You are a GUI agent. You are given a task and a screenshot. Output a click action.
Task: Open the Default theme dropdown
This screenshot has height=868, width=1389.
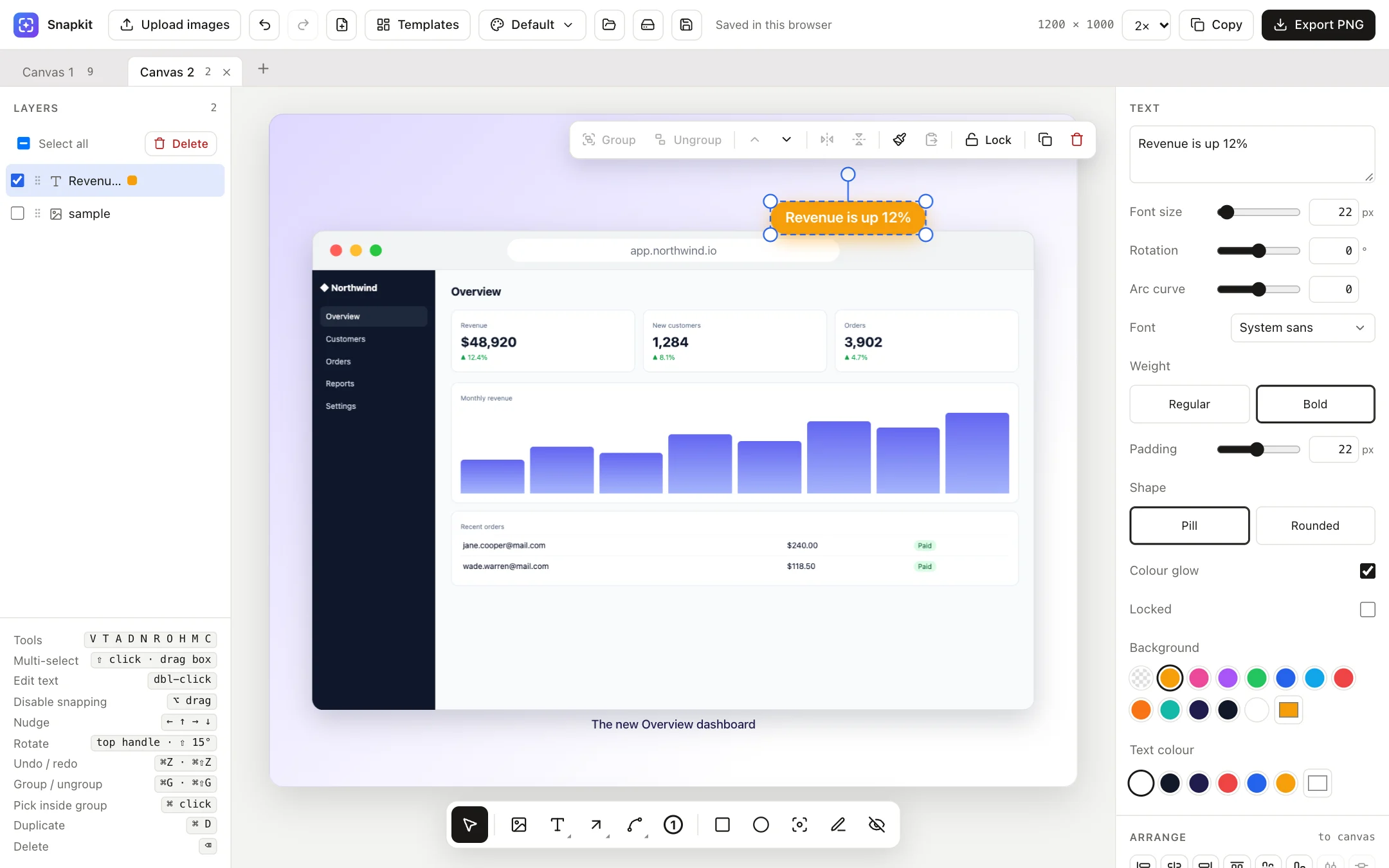(532, 25)
